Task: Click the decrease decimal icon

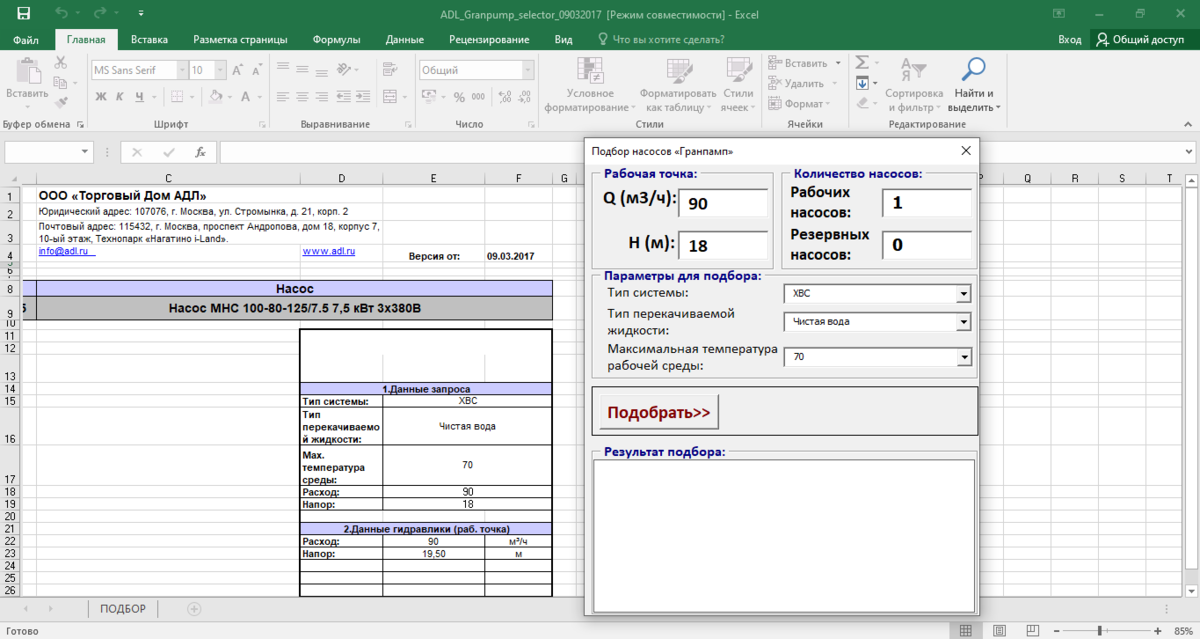Action: click(x=523, y=97)
